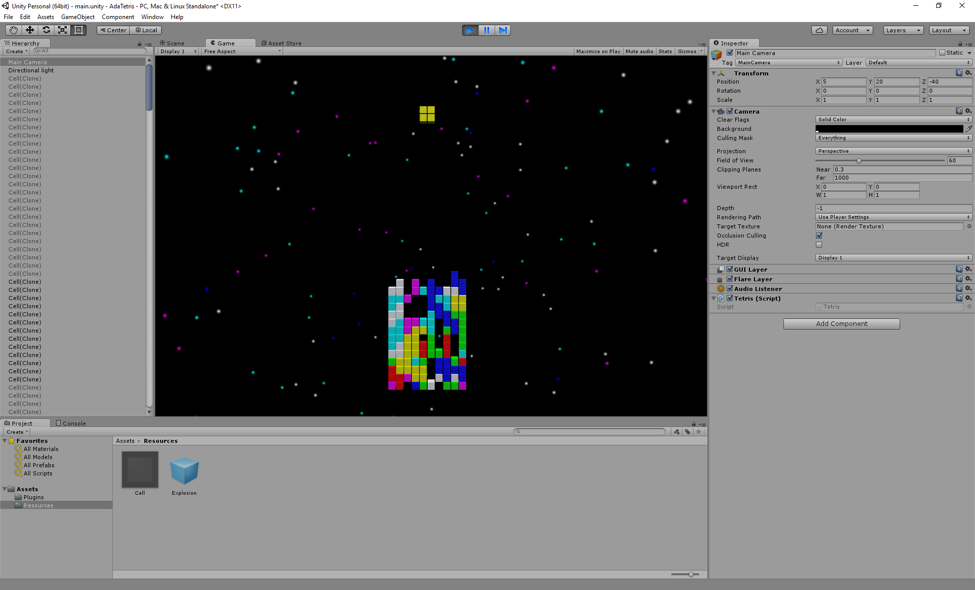Pause the running game
The image size is (975, 590).
[486, 29]
